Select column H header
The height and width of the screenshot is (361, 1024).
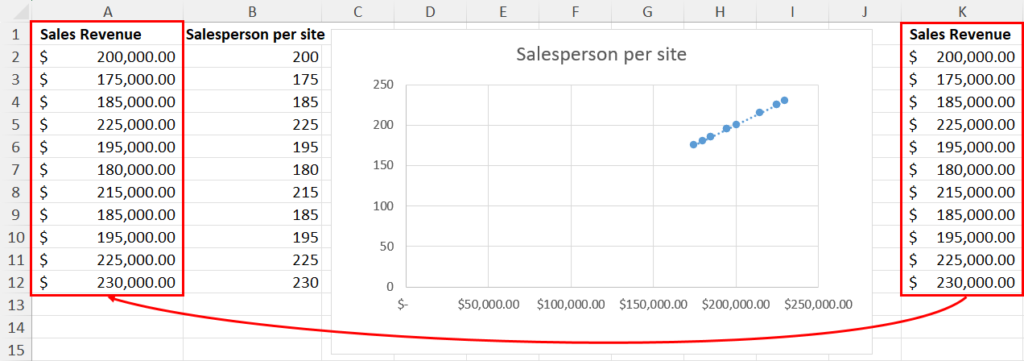coord(720,11)
